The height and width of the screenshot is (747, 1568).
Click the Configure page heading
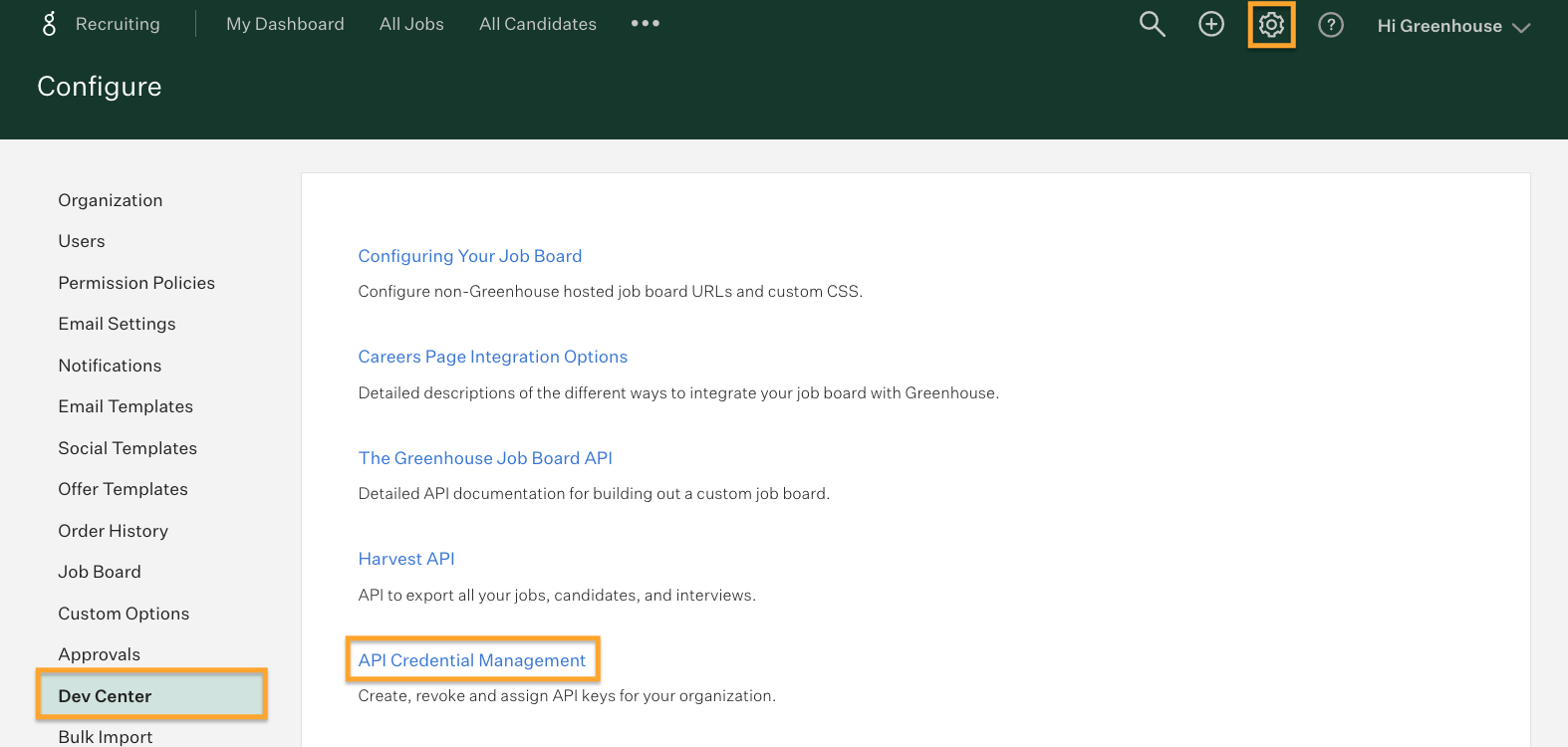coord(100,87)
